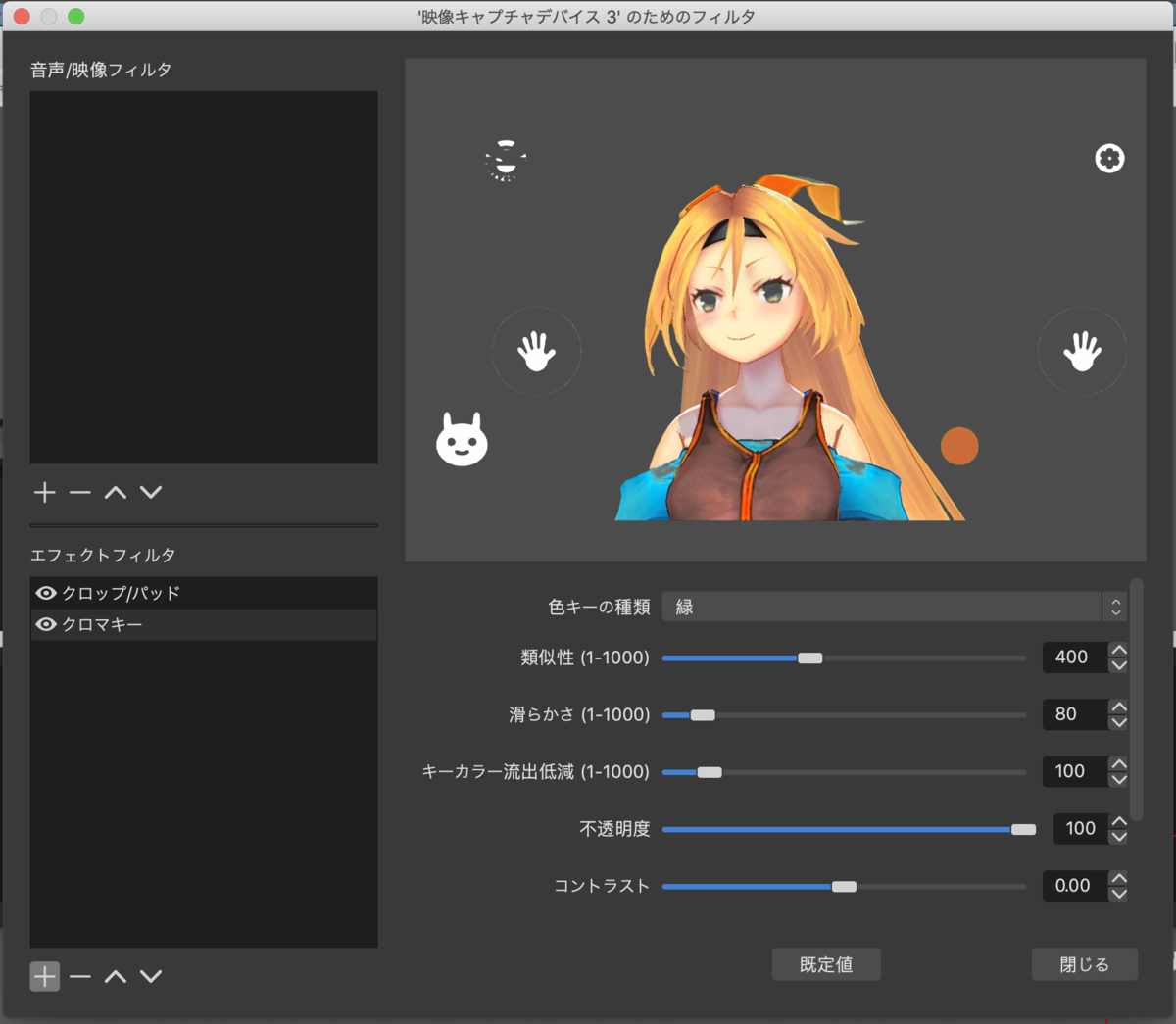Move audio/video filter down with the arrow

151,492
